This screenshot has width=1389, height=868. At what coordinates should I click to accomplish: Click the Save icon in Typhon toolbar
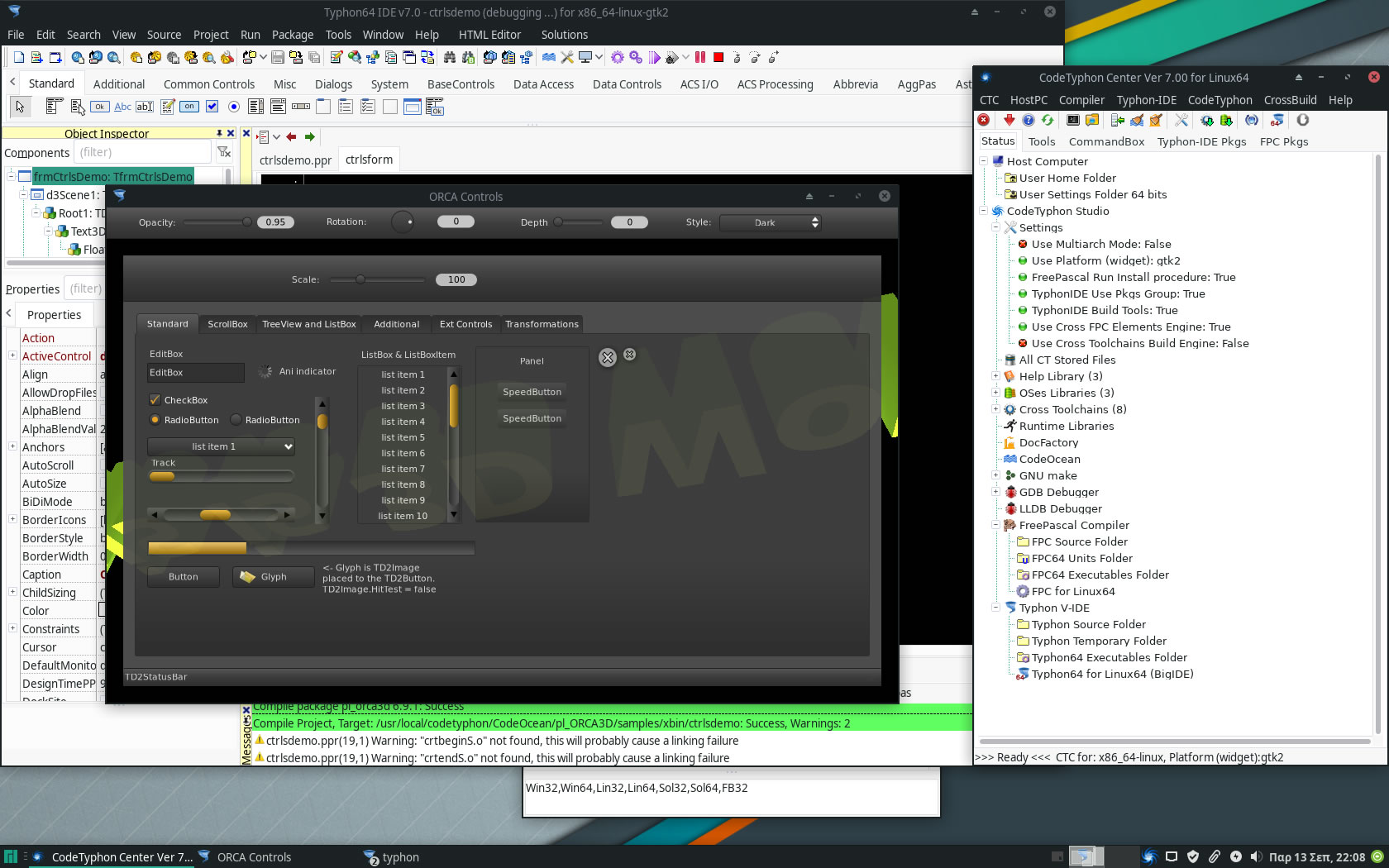pyautogui.click(x=278, y=58)
